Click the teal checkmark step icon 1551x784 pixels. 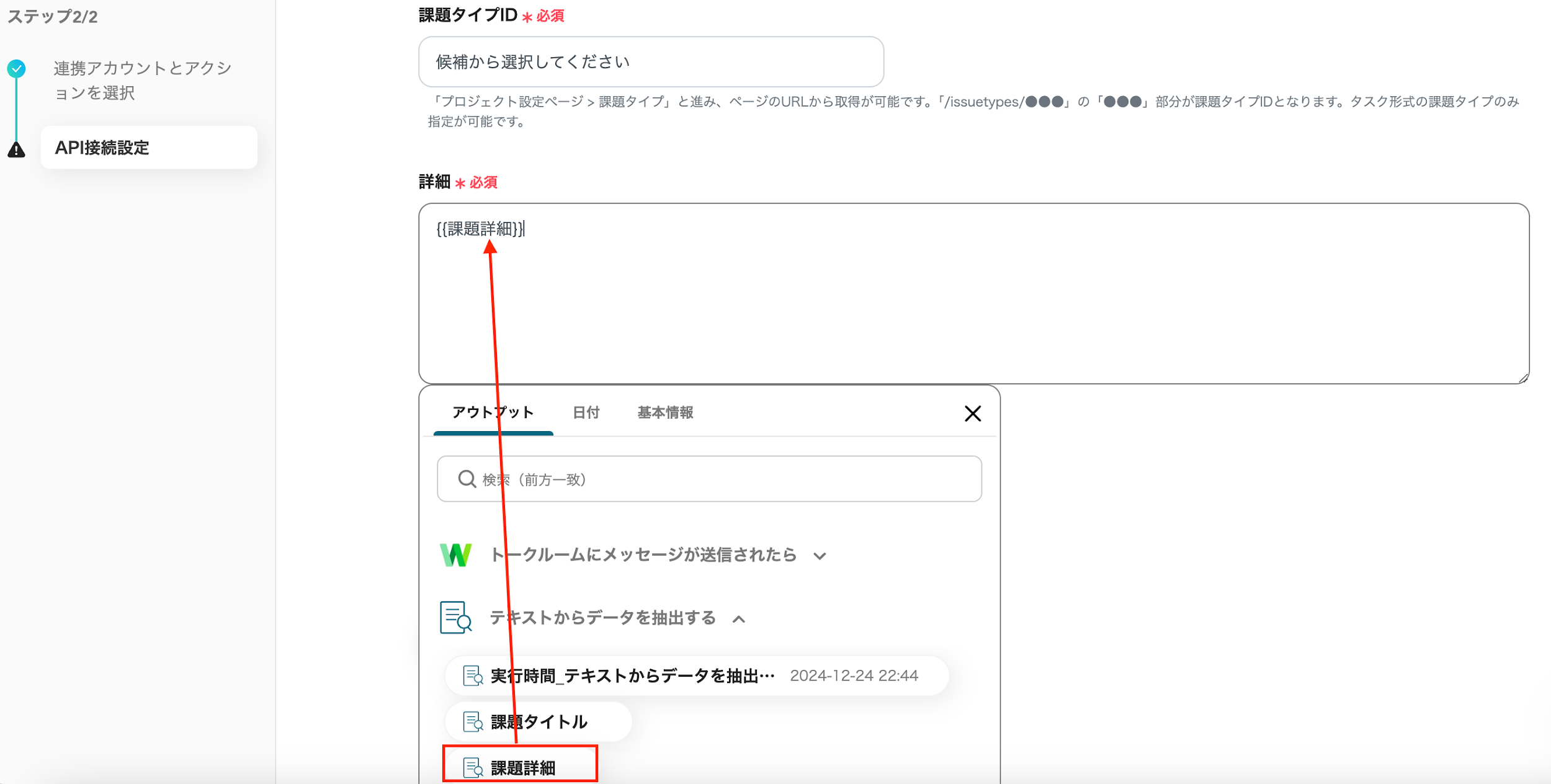coord(16,68)
